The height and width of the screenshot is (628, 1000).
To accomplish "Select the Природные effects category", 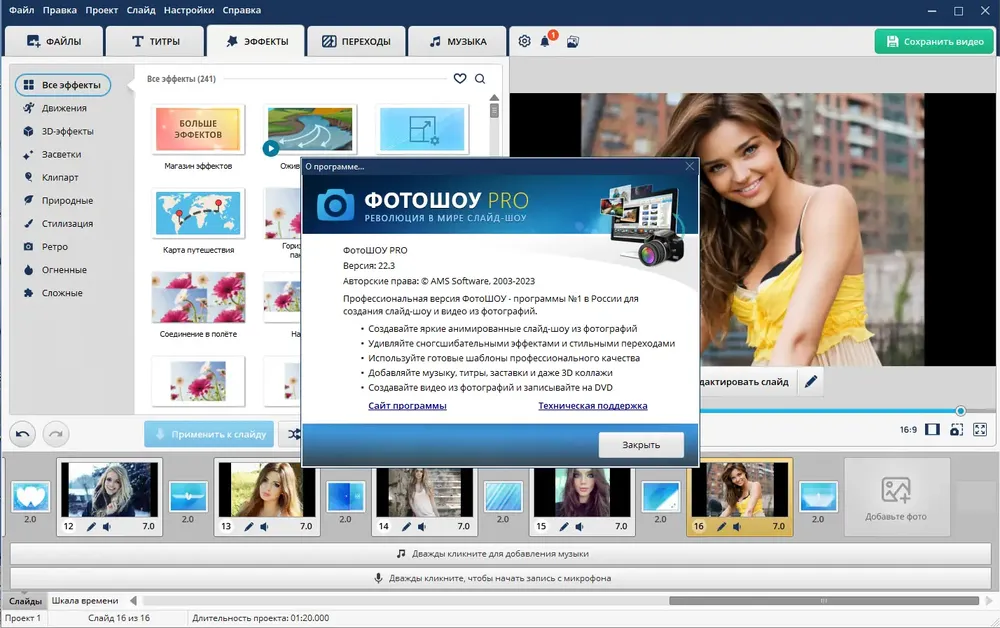I will pyautogui.click(x=67, y=200).
